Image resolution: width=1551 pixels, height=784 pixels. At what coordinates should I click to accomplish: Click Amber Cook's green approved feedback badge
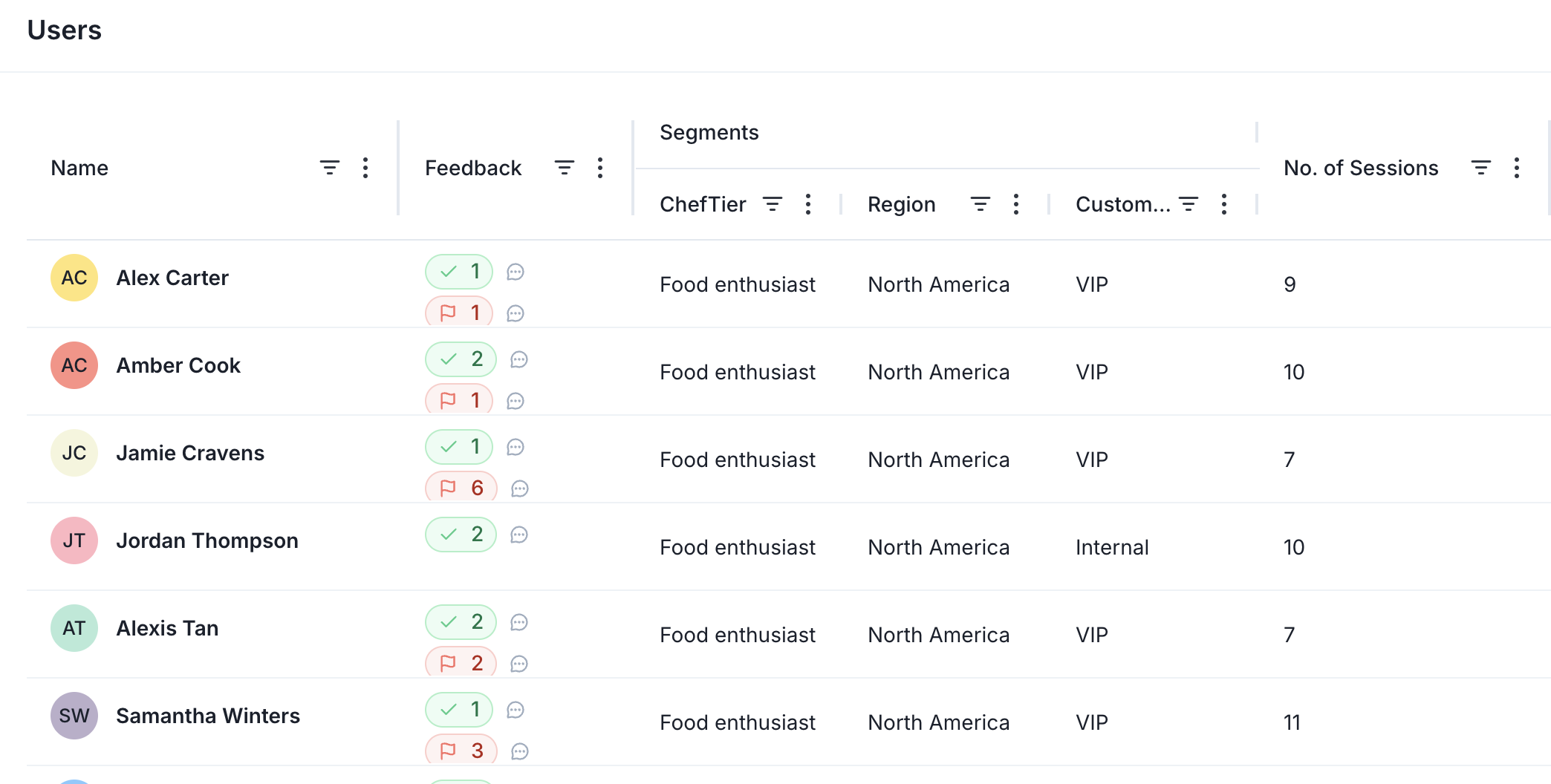pyautogui.click(x=460, y=359)
